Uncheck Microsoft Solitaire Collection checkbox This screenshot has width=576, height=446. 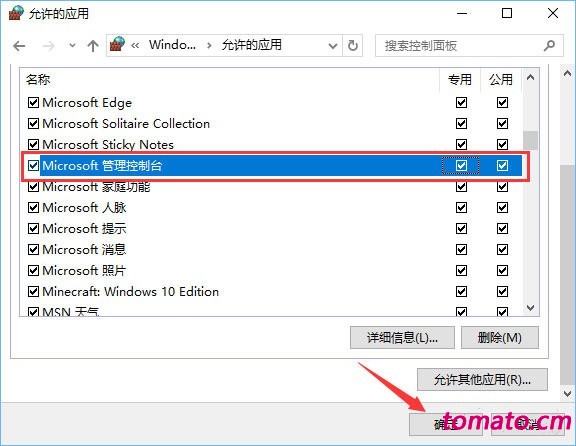33,123
